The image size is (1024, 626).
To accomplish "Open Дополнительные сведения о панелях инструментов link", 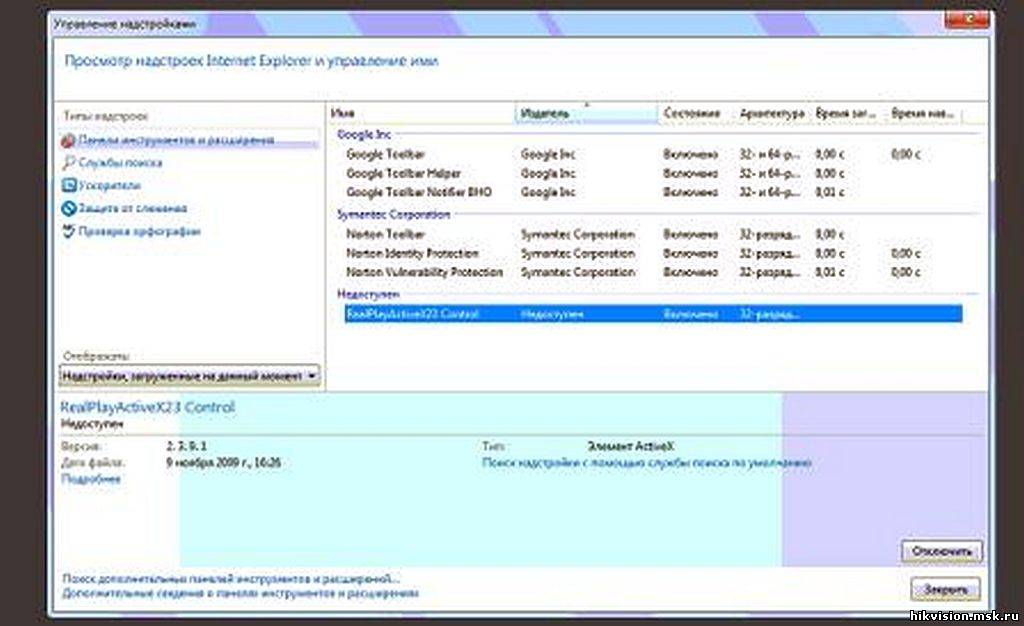I will (240, 594).
